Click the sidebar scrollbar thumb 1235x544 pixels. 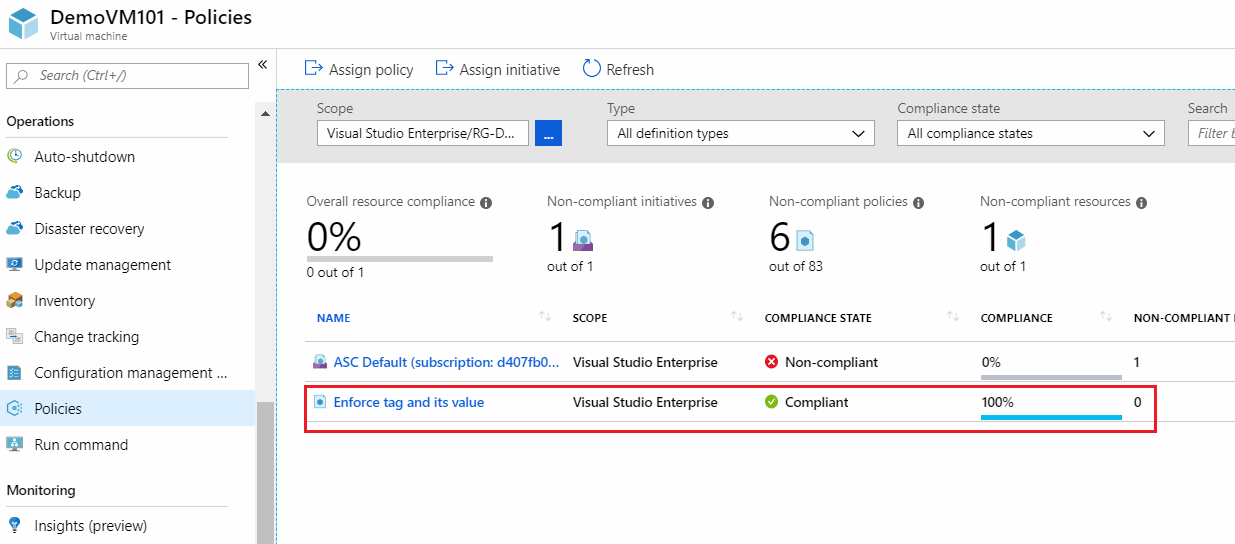(265, 472)
